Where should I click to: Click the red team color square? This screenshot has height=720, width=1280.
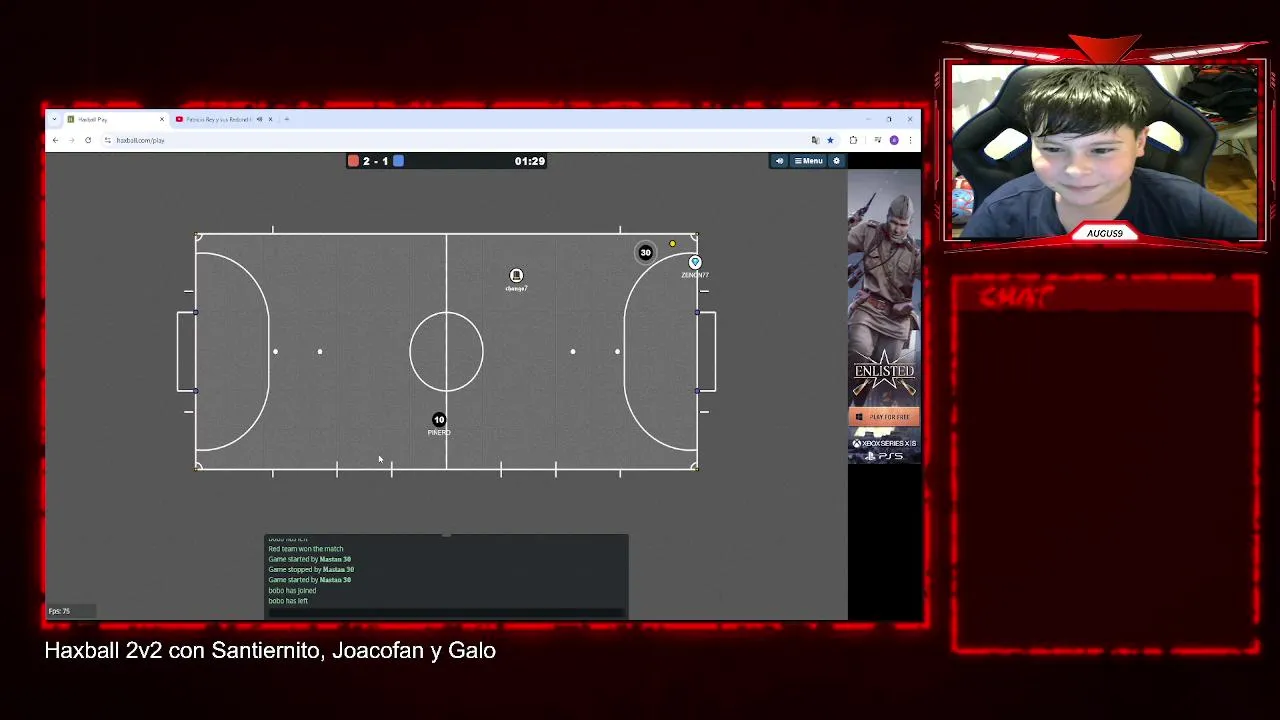coord(353,161)
